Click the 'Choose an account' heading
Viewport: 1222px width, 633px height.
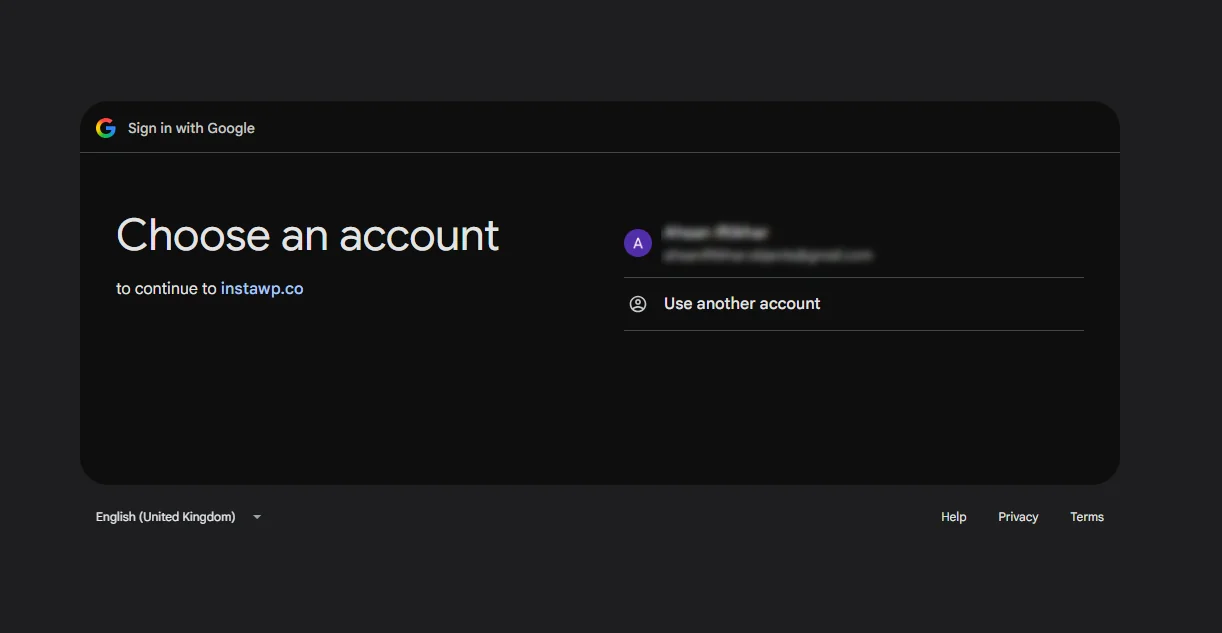pyautogui.click(x=308, y=236)
